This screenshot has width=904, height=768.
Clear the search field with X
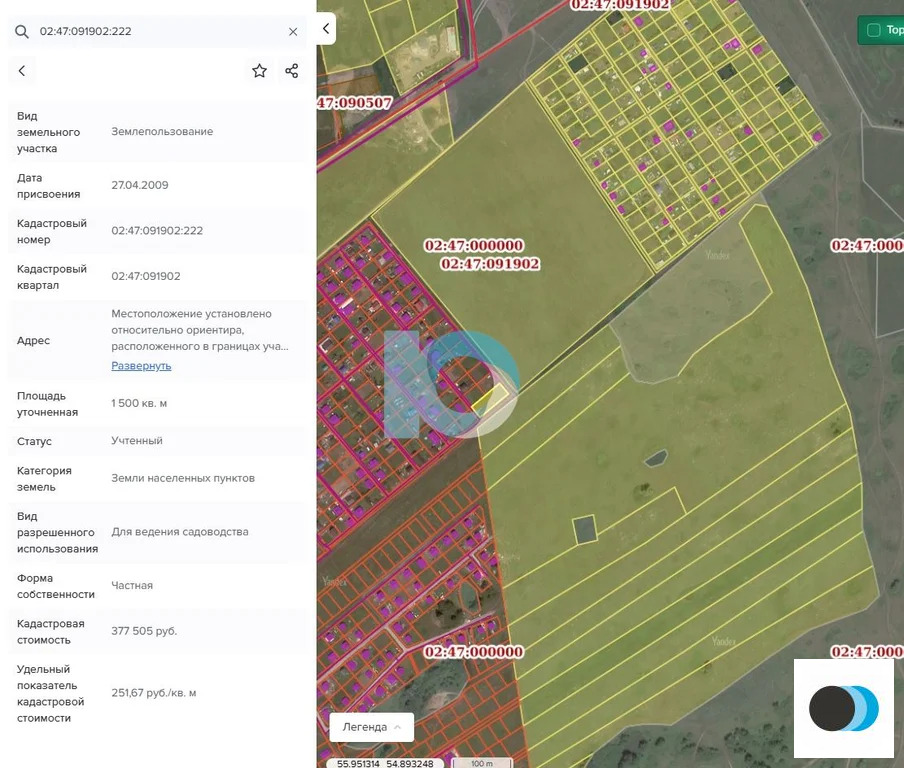tap(293, 32)
